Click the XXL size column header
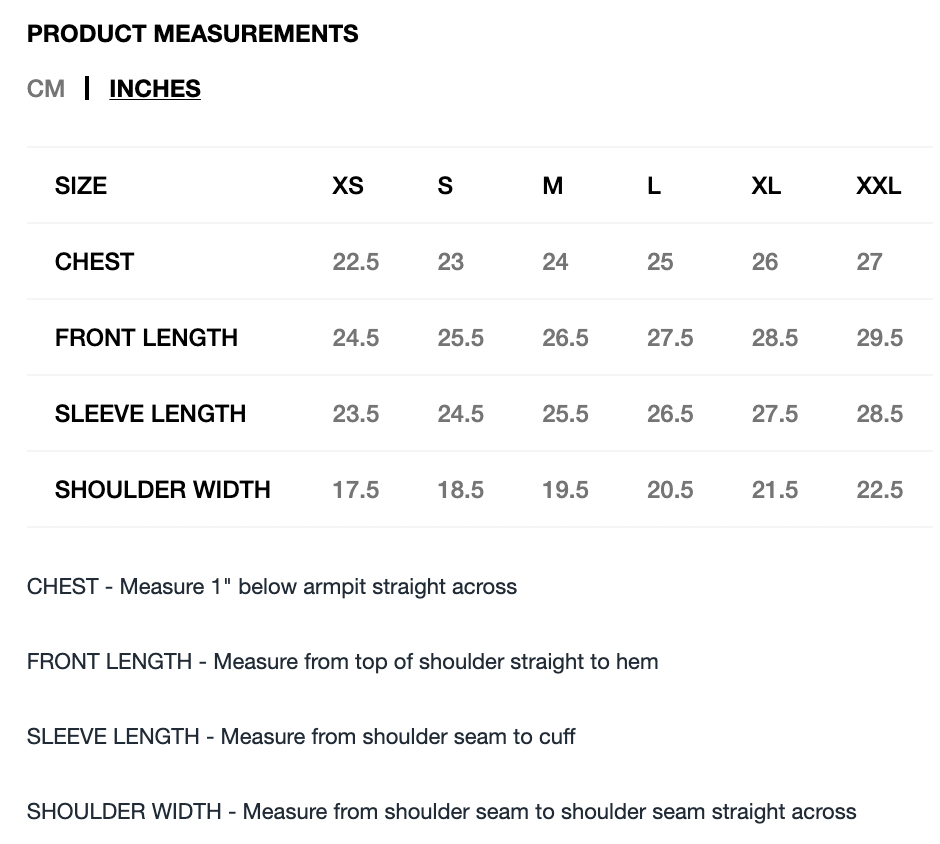 (878, 186)
